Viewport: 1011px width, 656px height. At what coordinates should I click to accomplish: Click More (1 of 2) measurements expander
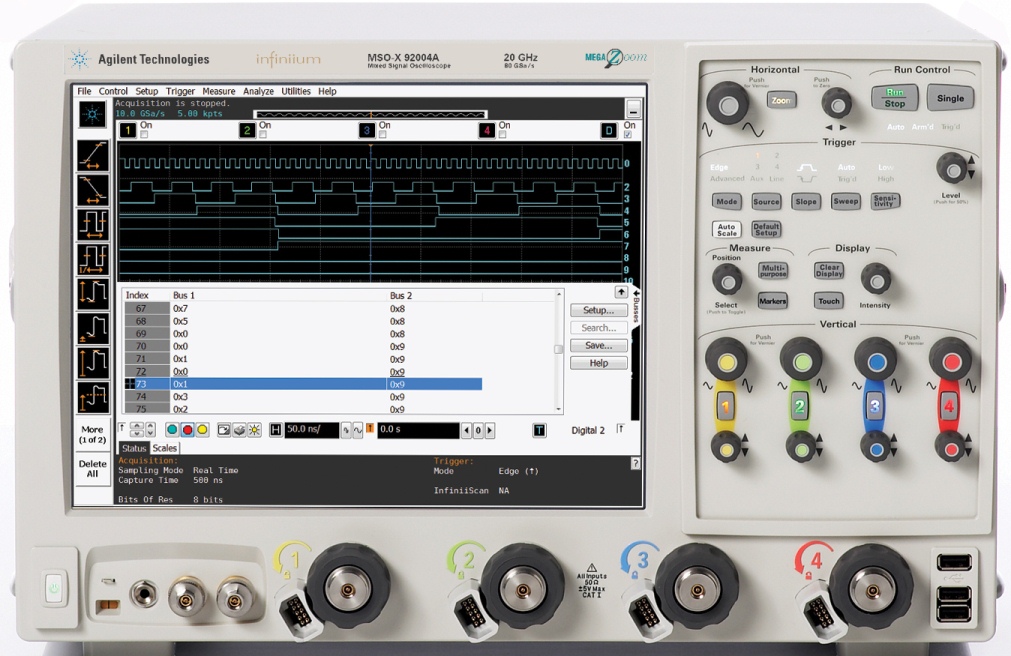(x=92, y=435)
